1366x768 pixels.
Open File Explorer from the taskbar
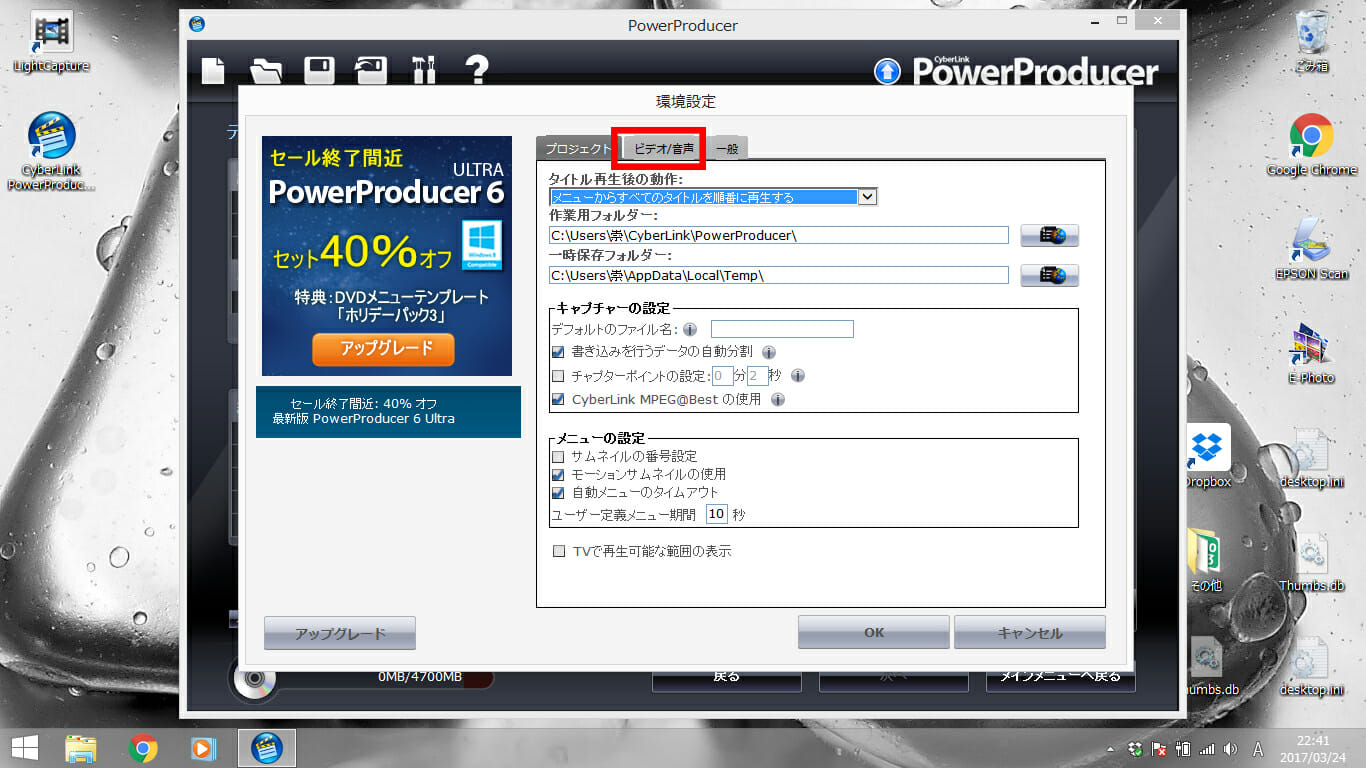80,748
